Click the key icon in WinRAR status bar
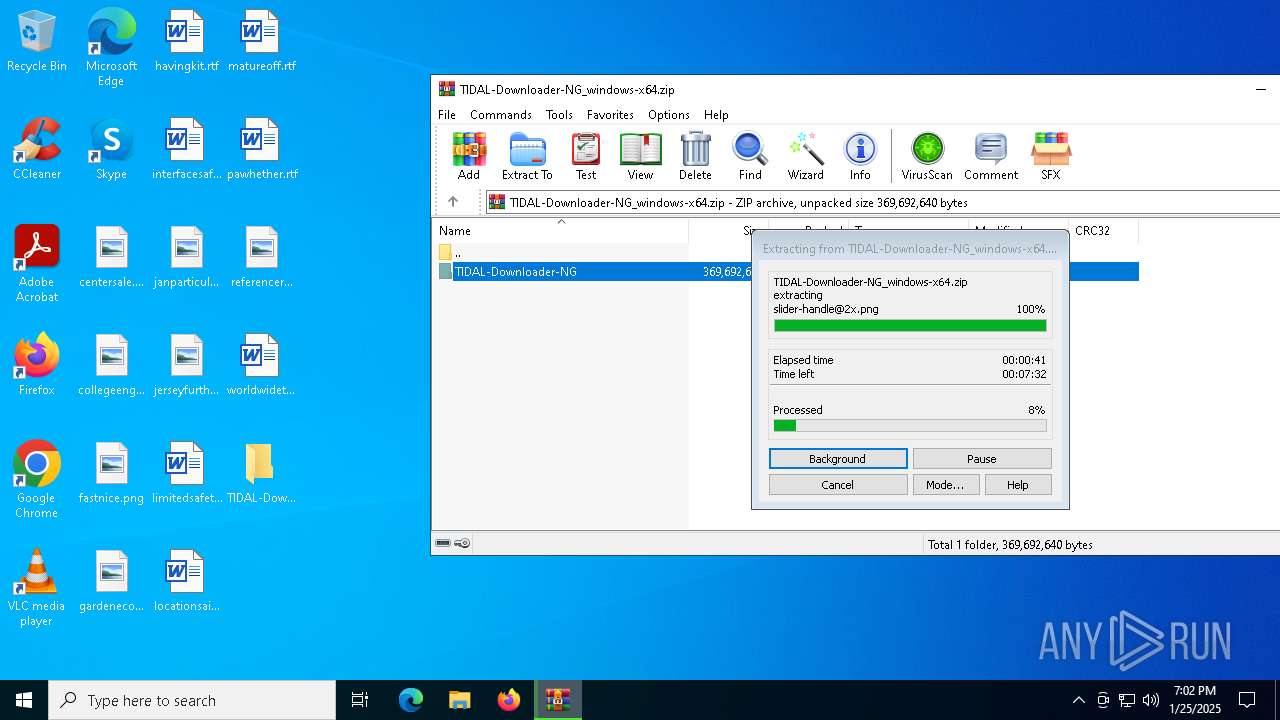 pyautogui.click(x=462, y=543)
